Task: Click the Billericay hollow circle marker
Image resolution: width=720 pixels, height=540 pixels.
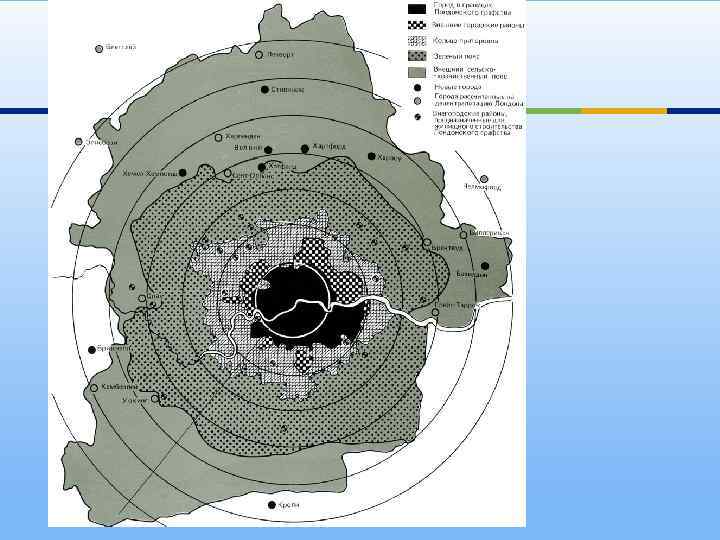Action: pos(463,235)
